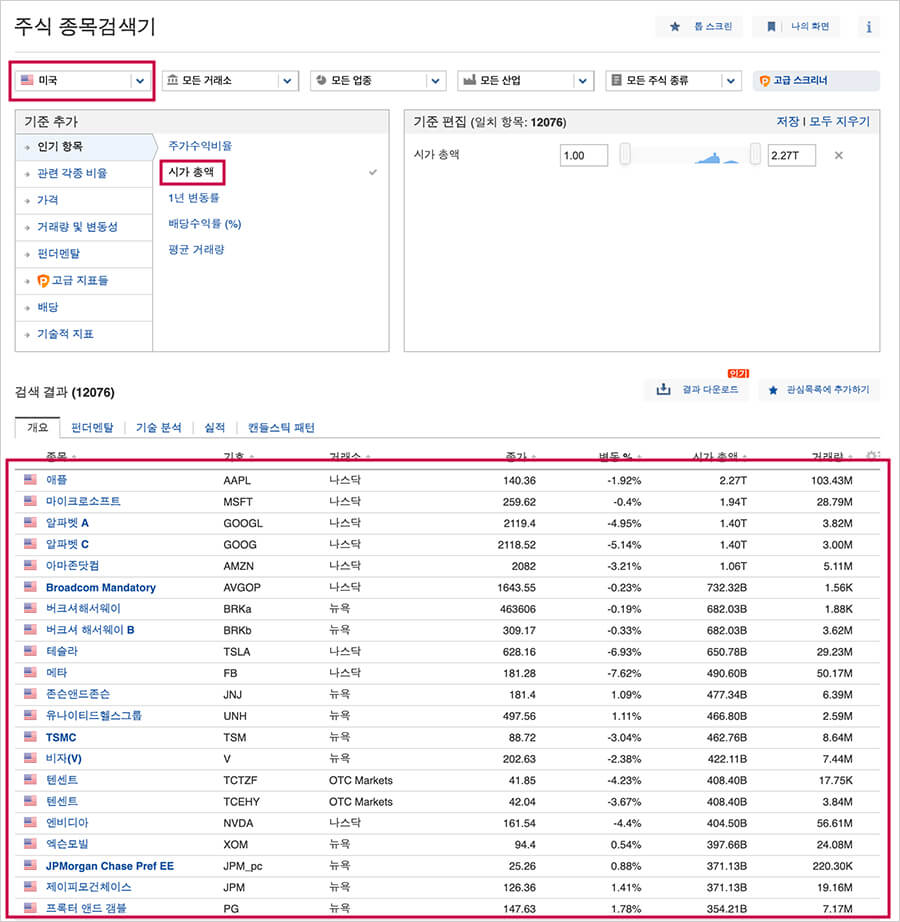This screenshot has width=900, height=922.
Task: Expand the 가격 category
Action: pyautogui.click(x=84, y=200)
